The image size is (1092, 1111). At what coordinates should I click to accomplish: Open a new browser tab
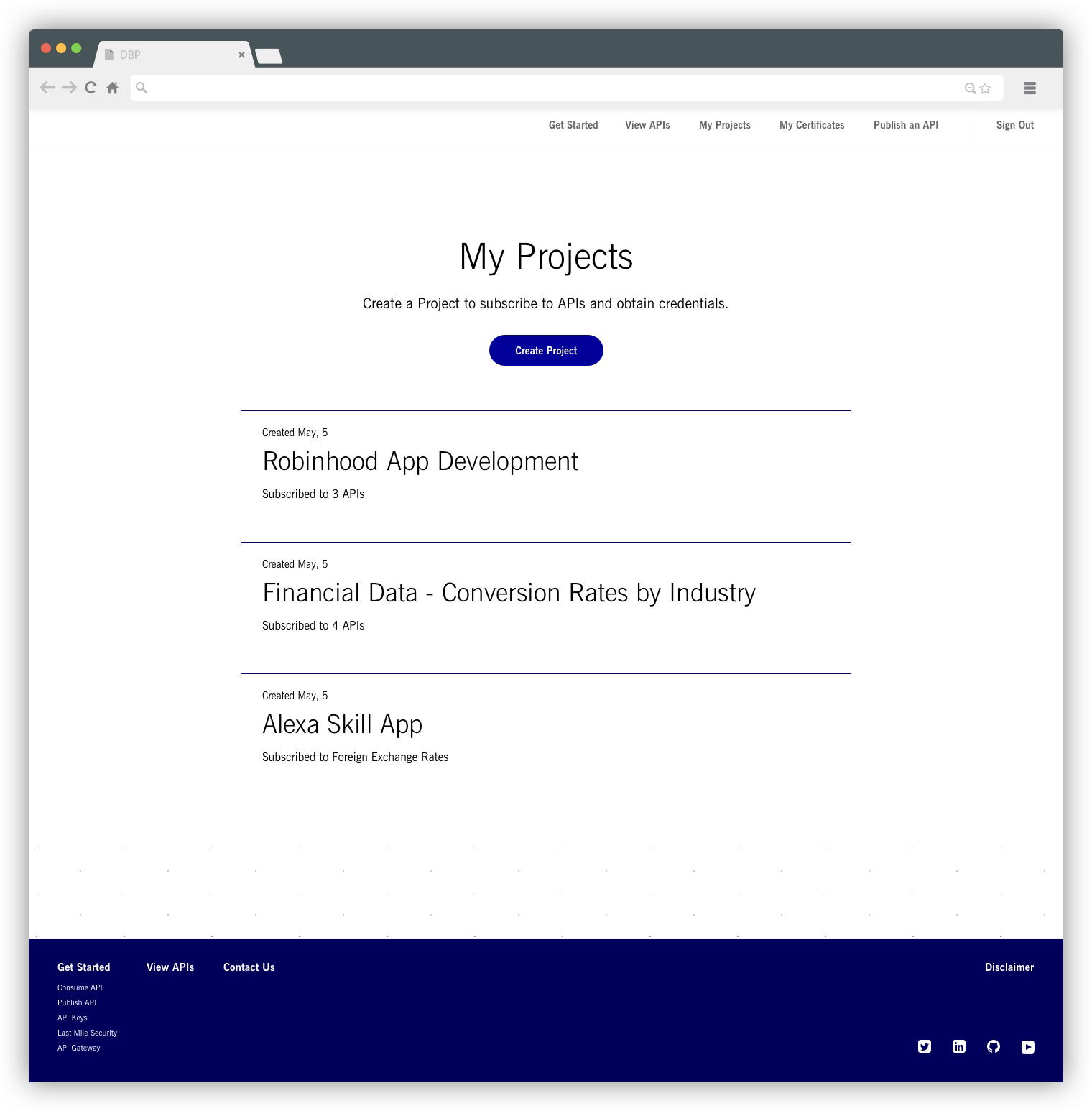(x=269, y=56)
